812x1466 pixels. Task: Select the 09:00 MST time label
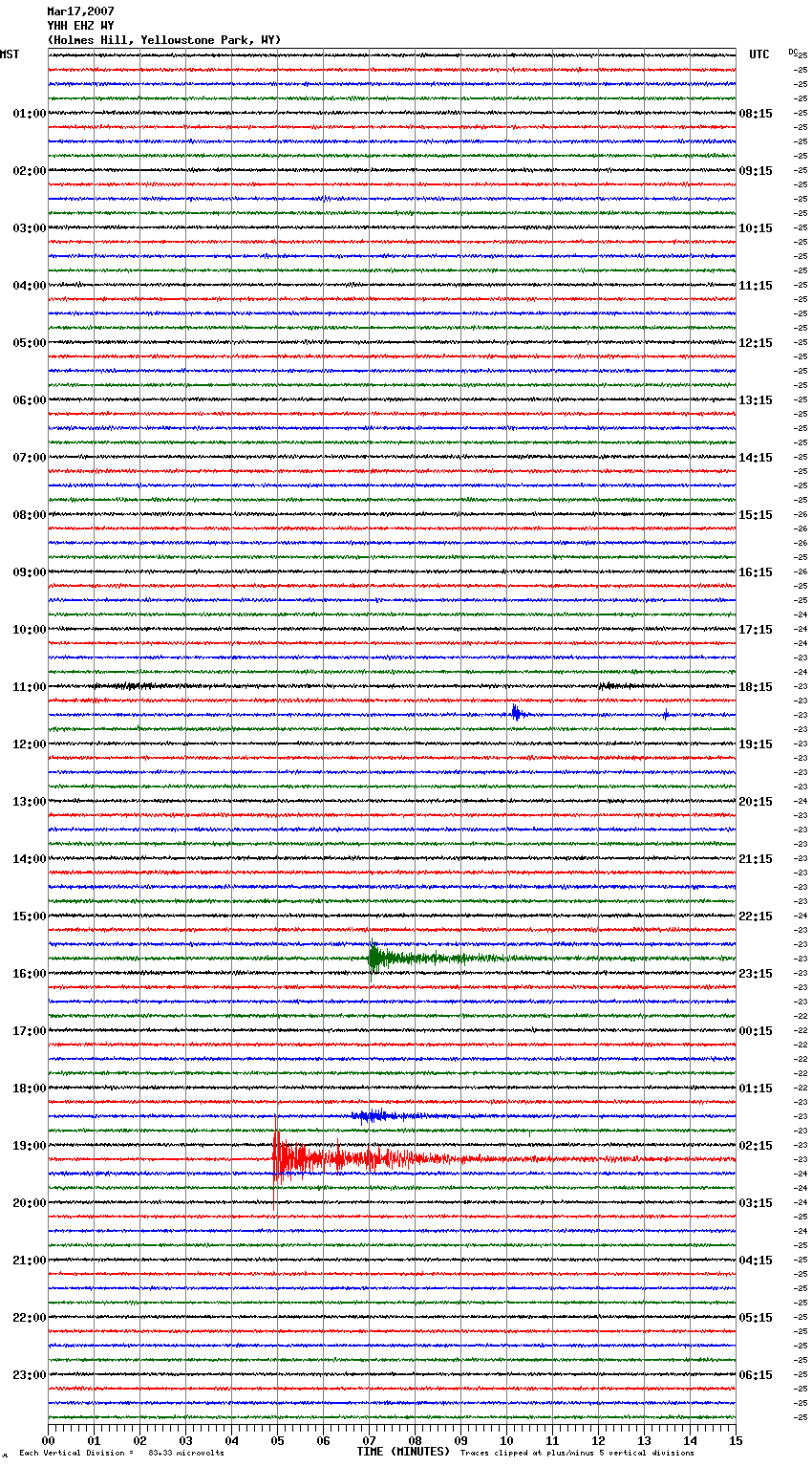(29, 572)
